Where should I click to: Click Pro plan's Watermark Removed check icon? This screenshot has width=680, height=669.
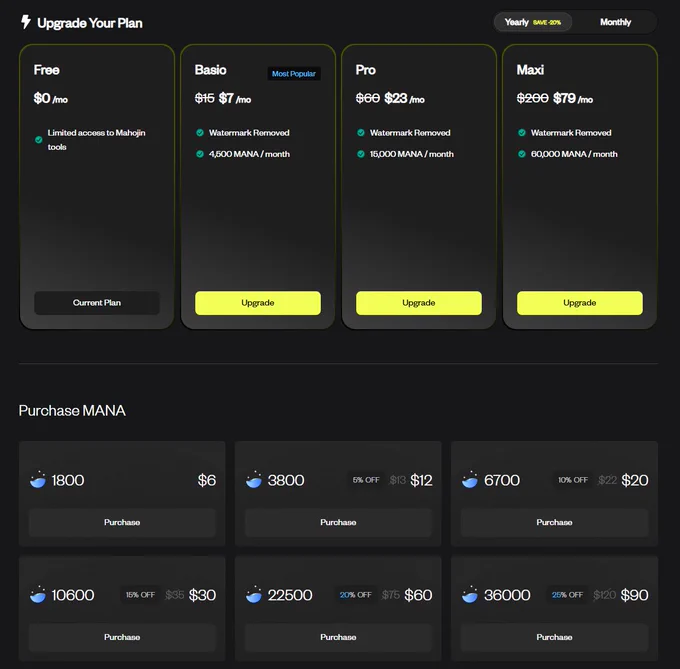(x=361, y=133)
